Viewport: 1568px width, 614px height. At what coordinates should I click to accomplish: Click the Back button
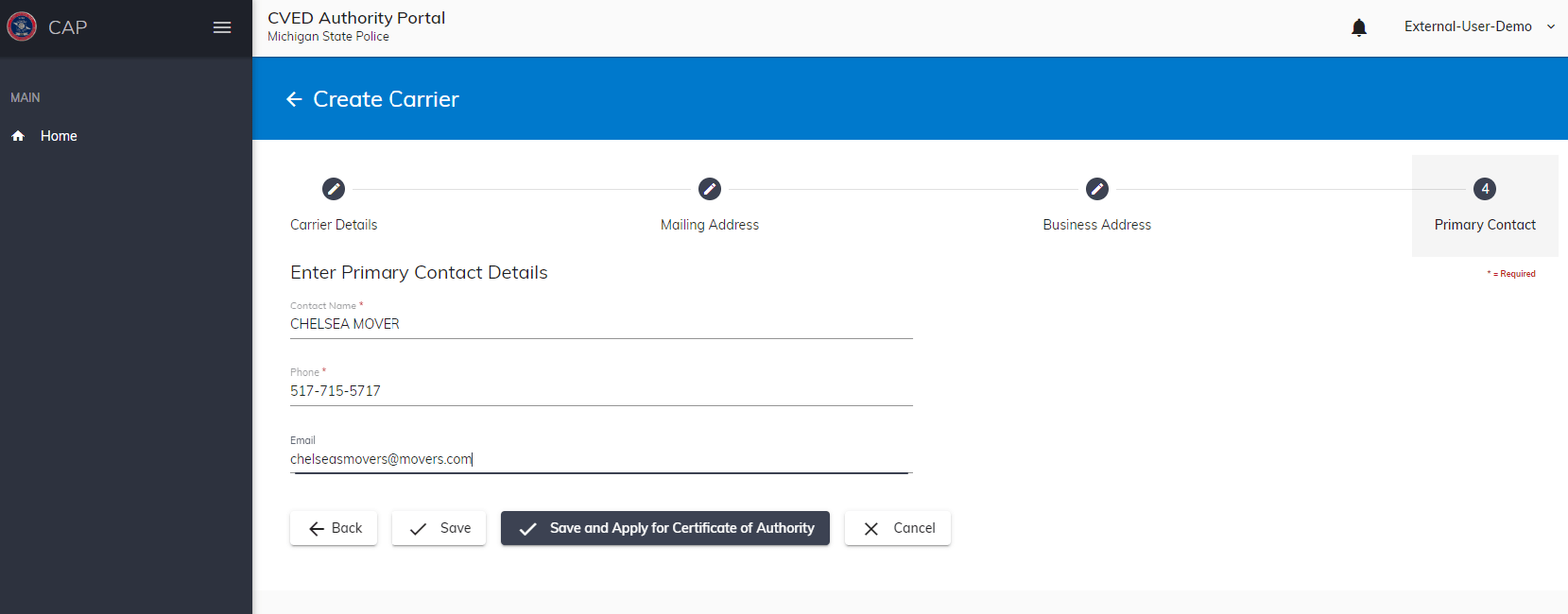coord(334,528)
